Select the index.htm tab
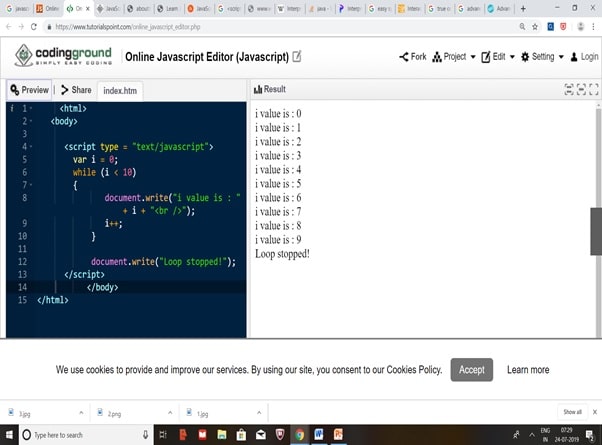602x445 pixels. (x=120, y=91)
